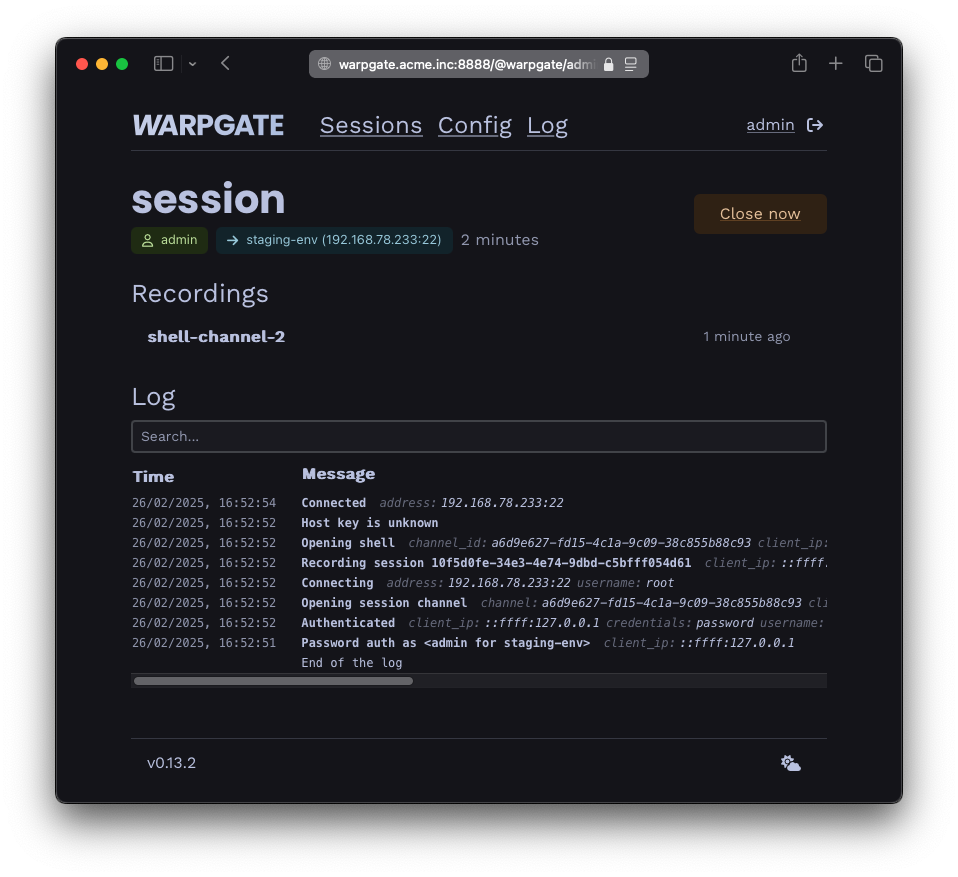Image resolution: width=958 pixels, height=877 pixels.
Task: Click the horizontal log scrollbar
Action: coord(273,681)
